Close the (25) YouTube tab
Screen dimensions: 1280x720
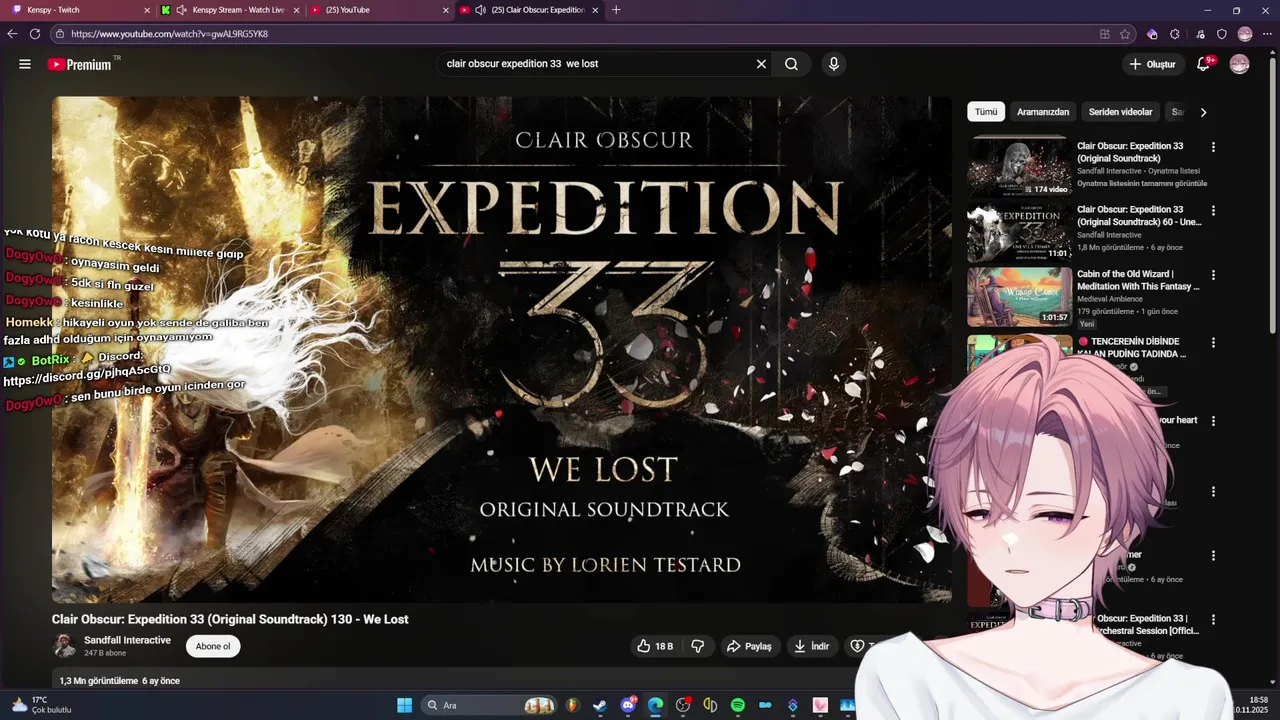point(446,10)
